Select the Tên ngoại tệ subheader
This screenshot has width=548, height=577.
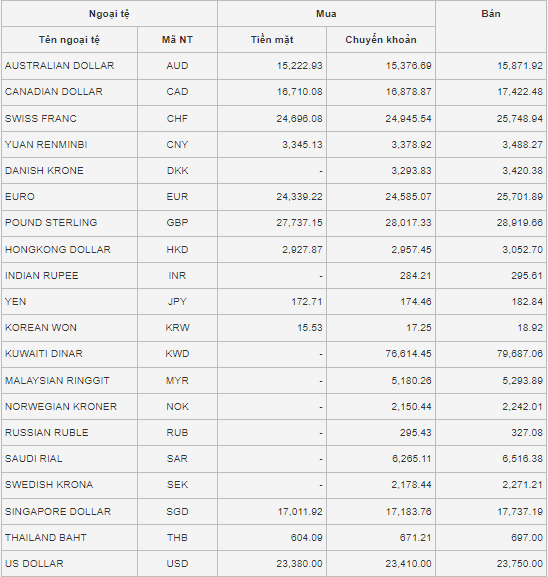(x=70, y=40)
